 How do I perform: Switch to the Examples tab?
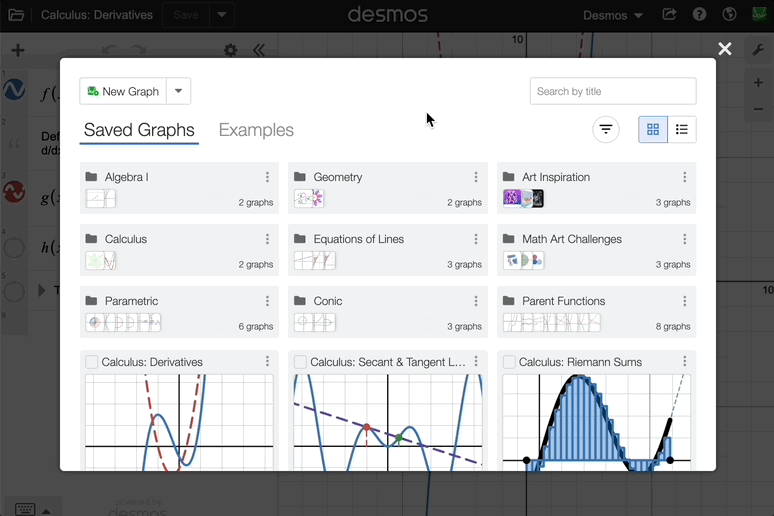(x=256, y=130)
